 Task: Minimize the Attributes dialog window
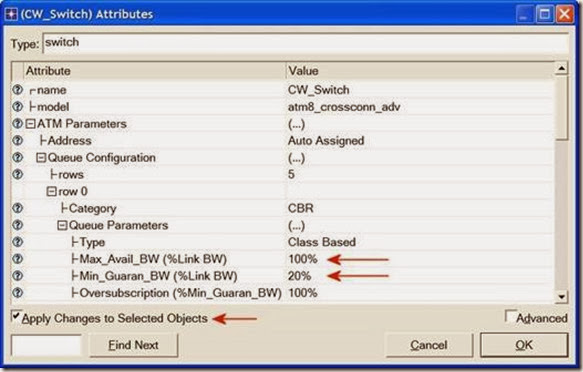(525, 15)
